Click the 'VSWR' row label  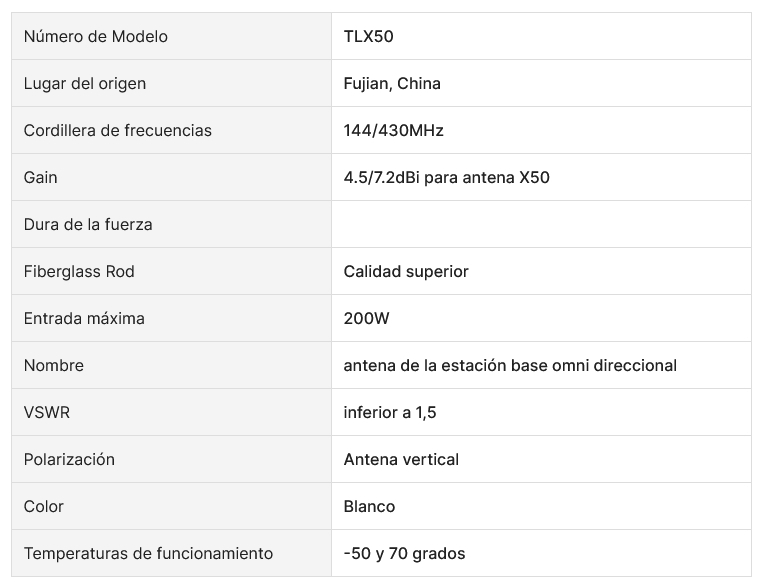(47, 413)
